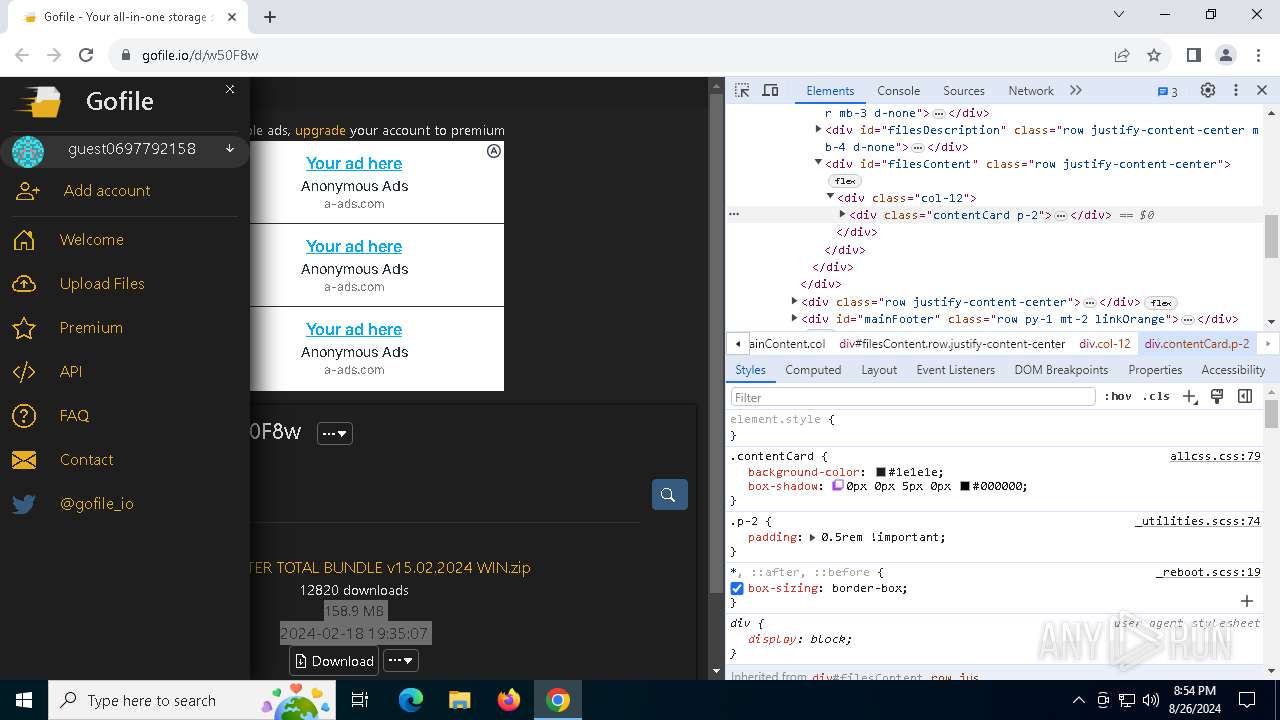Image resolution: width=1280 pixels, height=720 pixels.
Task: Click the Contact envelope icon
Action: [x=24, y=460]
